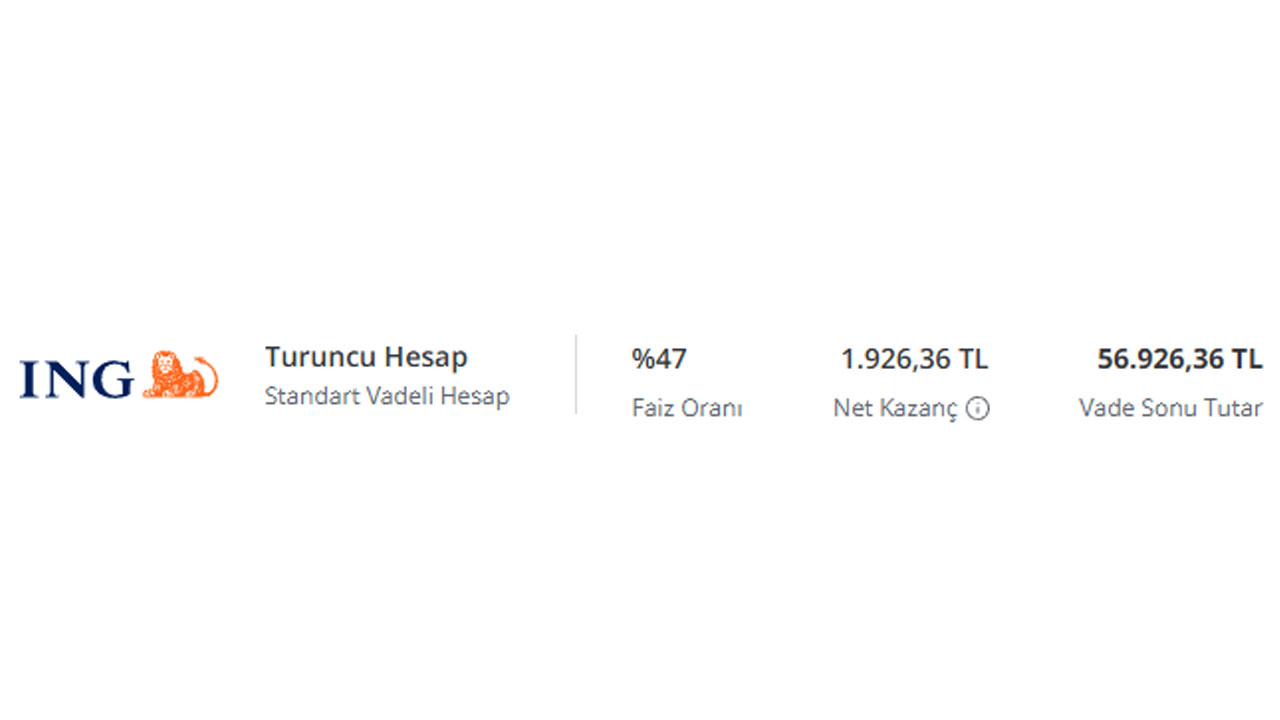Open the Turuncu Hesap account title
Viewport: 1280px width, 720px height.
(366, 357)
